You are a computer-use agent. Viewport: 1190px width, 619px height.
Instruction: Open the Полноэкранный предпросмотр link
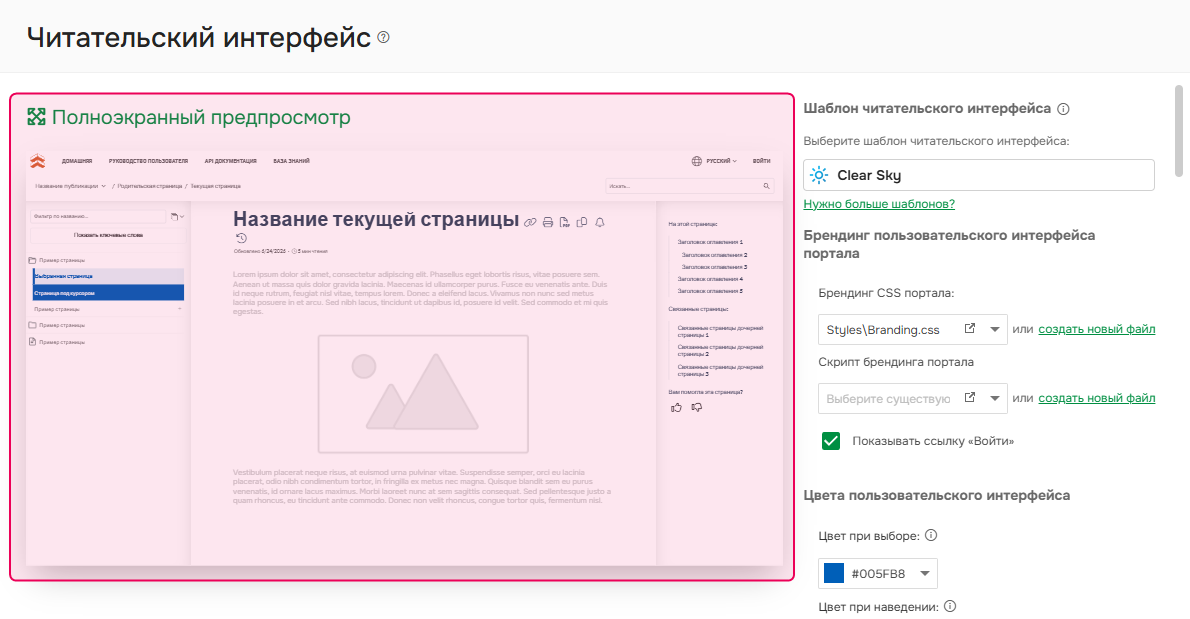coord(201,117)
